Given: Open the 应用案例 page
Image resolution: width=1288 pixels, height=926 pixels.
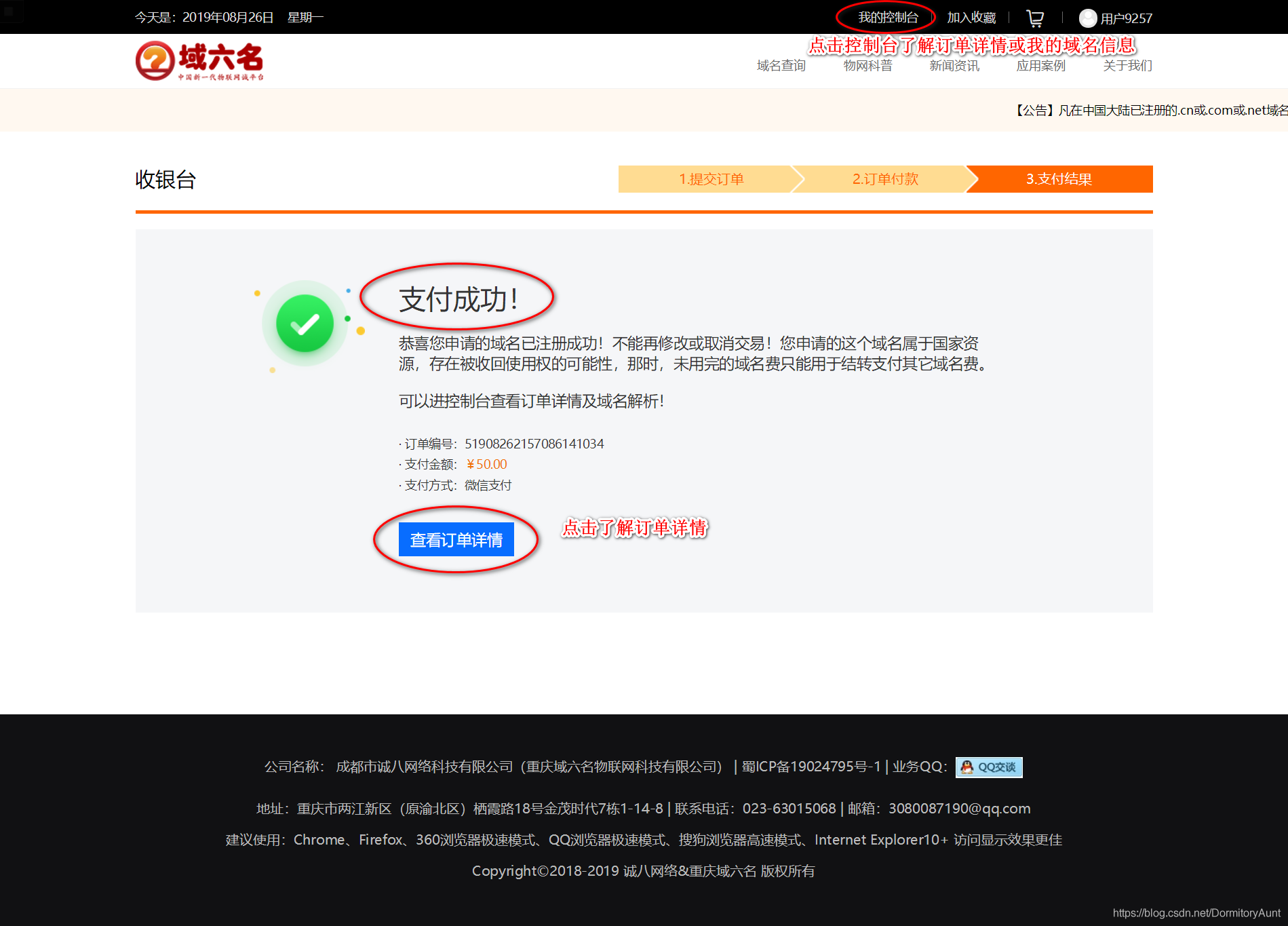Looking at the screenshot, I should coord(1041,65).
